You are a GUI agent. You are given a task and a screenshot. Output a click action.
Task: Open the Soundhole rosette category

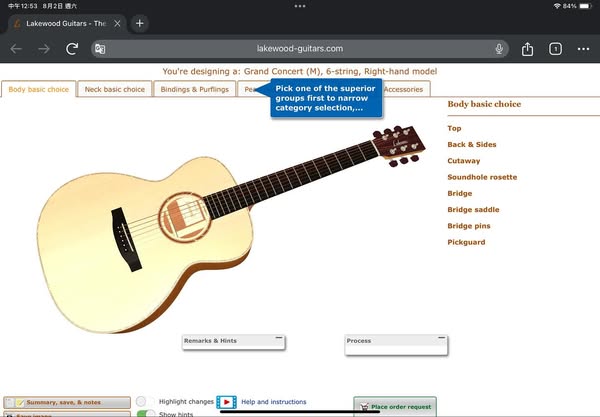pos(482,177)
